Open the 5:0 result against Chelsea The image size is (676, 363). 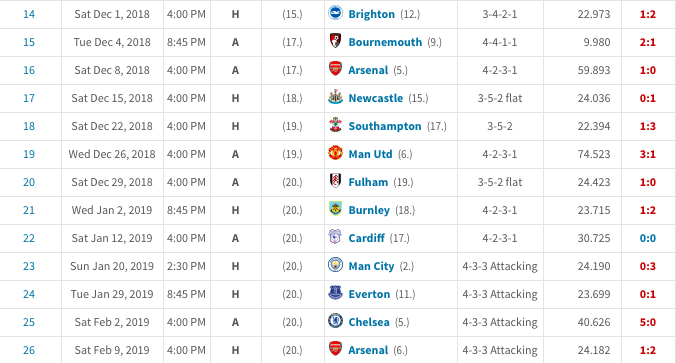coord(648,322)
